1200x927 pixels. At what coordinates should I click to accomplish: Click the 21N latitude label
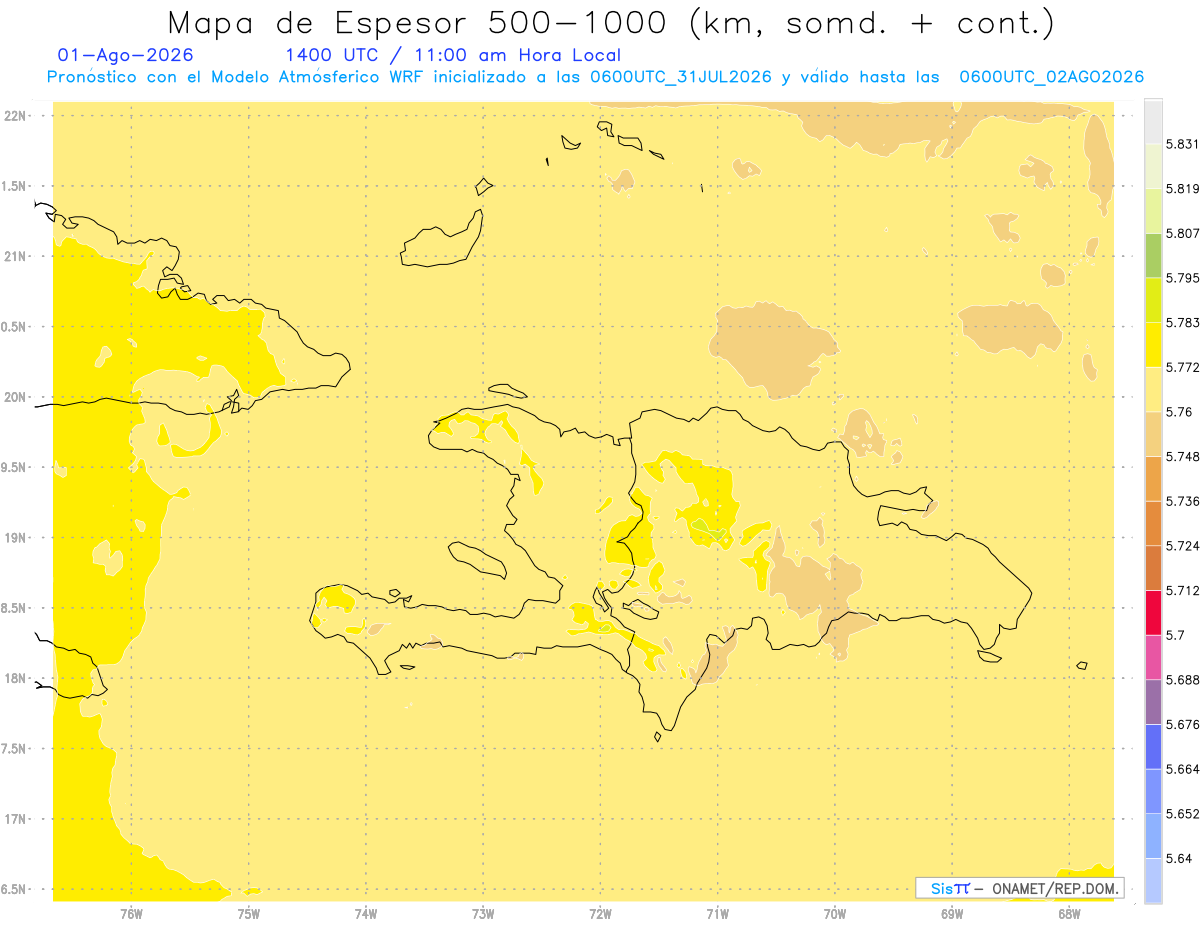[x=15, y=256]
